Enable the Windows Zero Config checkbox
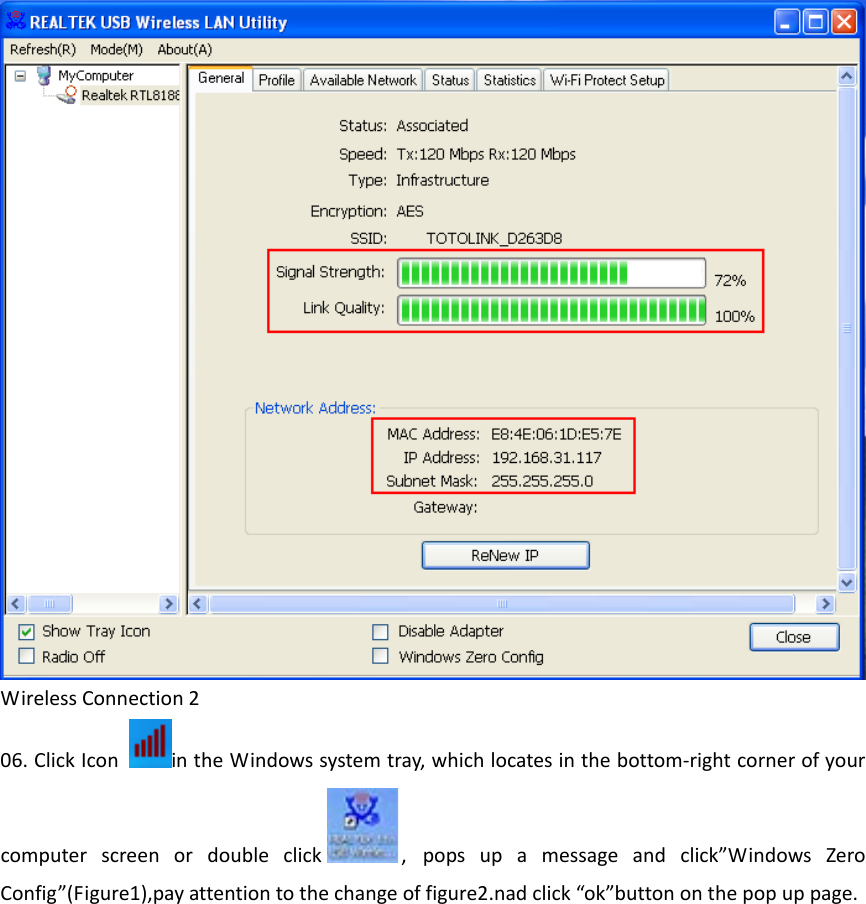Screen dimensions: 866x904 pyautogui.click(x=380, y=657)
